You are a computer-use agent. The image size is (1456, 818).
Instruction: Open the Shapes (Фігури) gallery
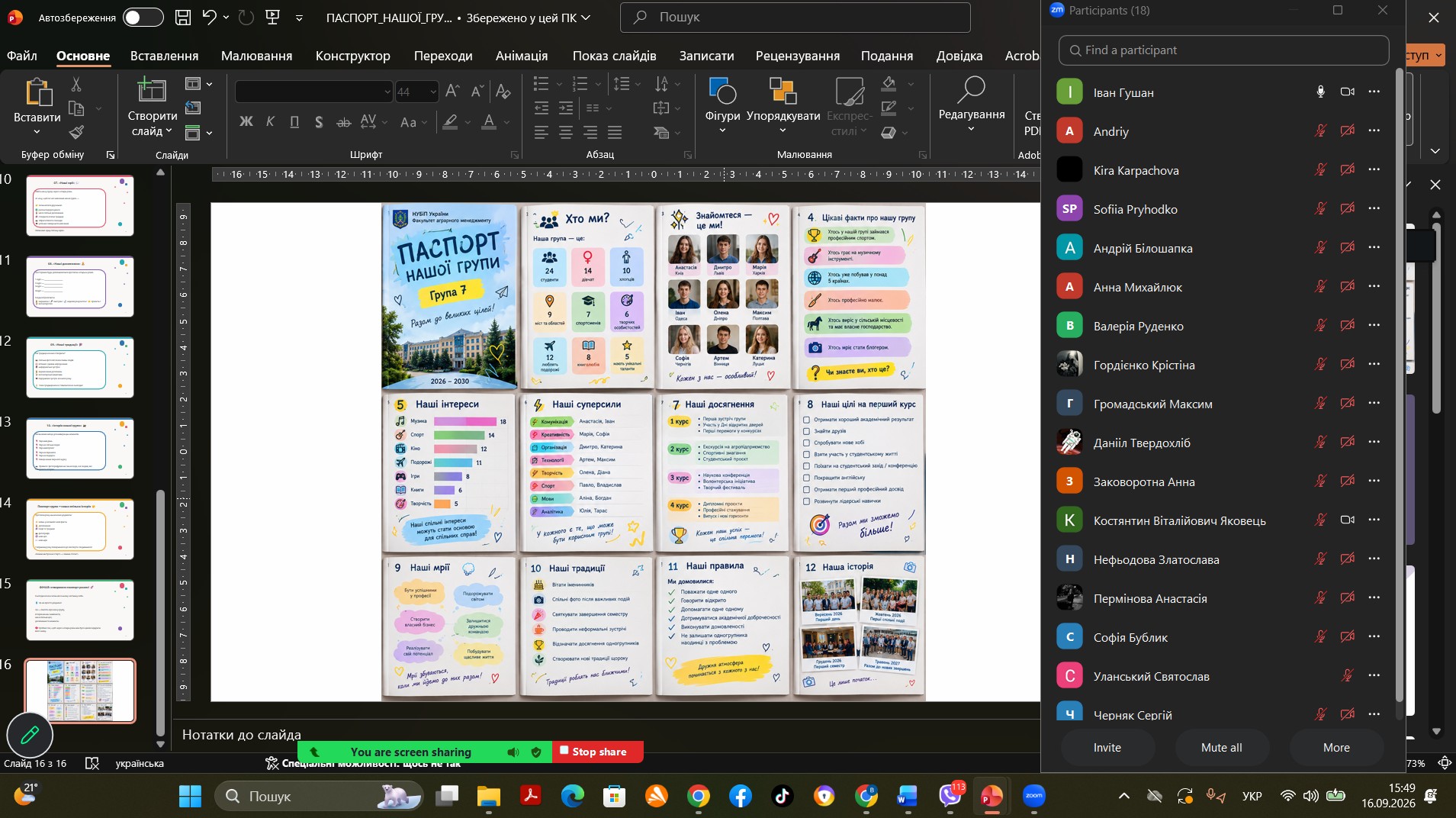pyautogui.click(x=722, y=105)
